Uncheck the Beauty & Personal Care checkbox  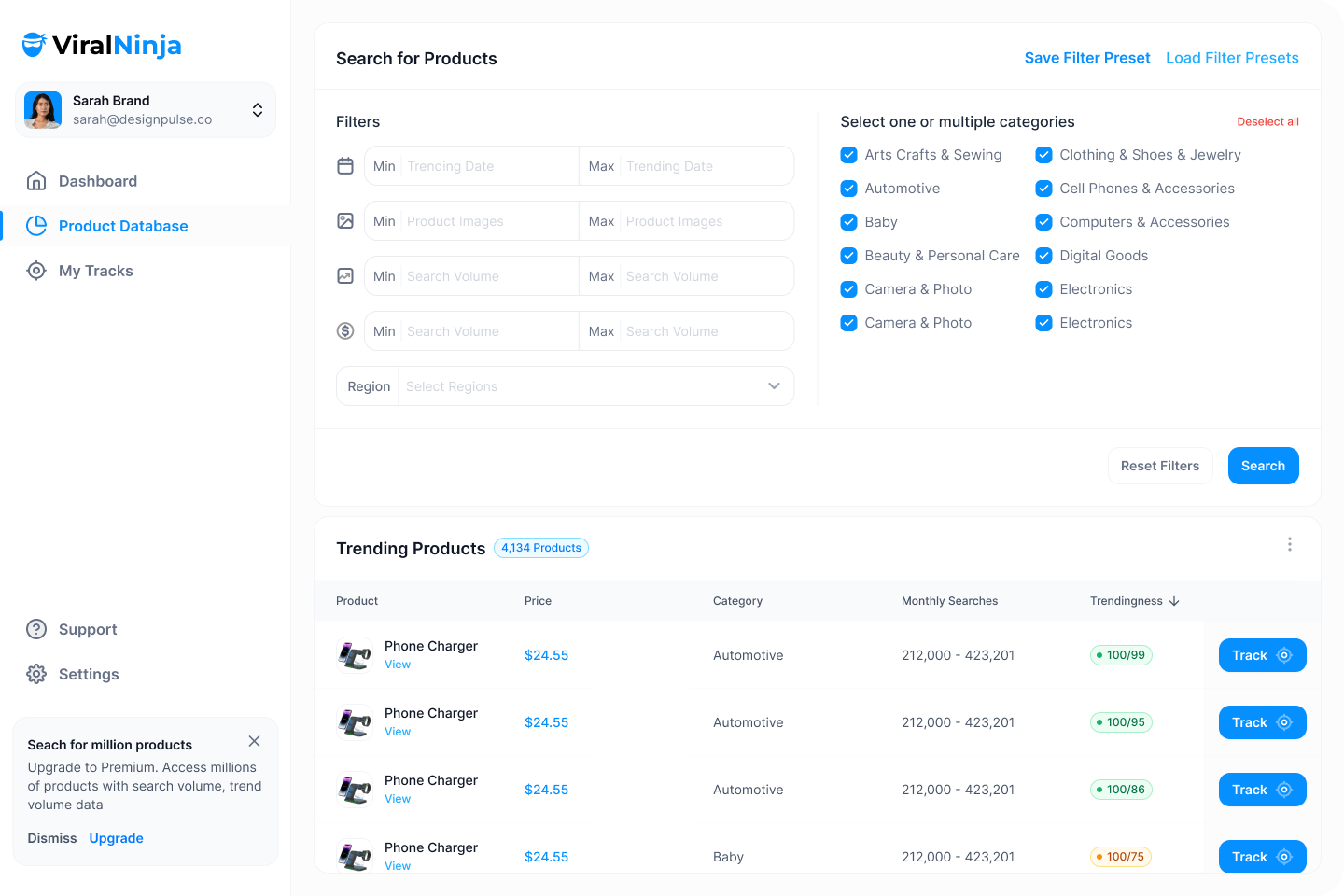(x=848, y=256)
